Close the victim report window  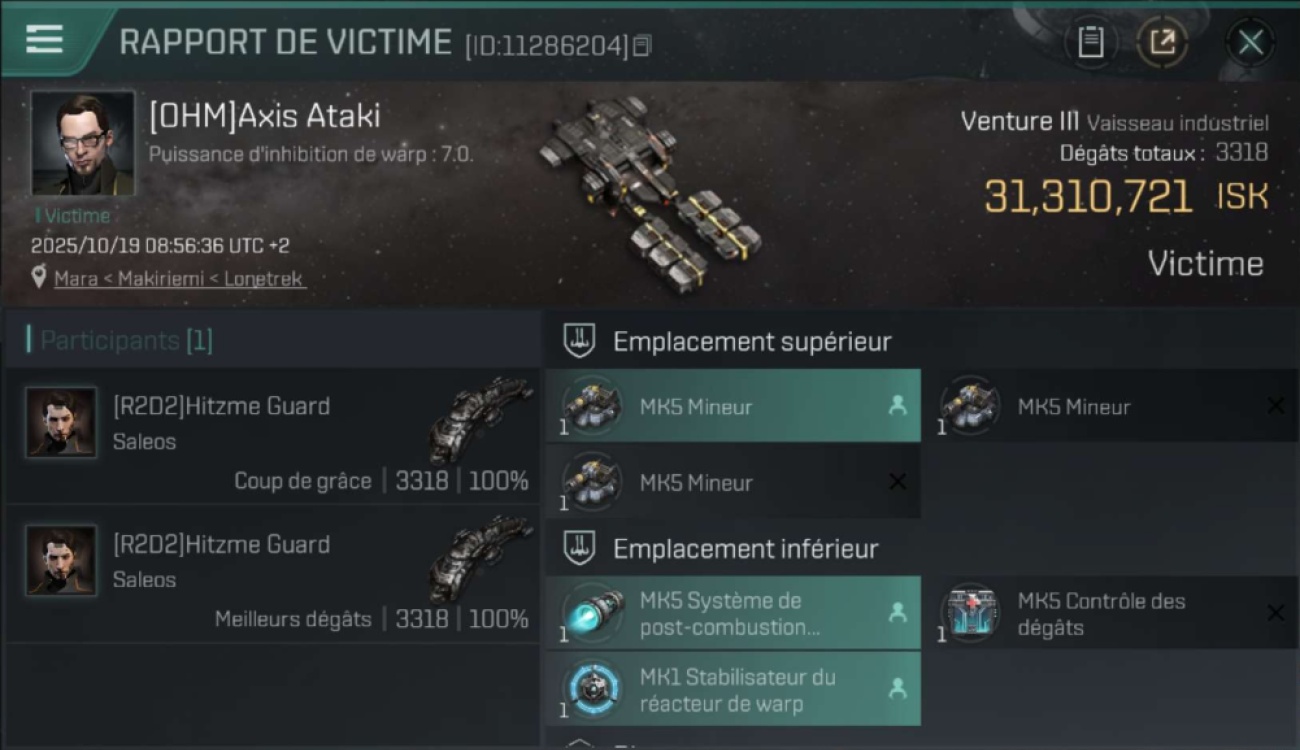pos(1250,42)
